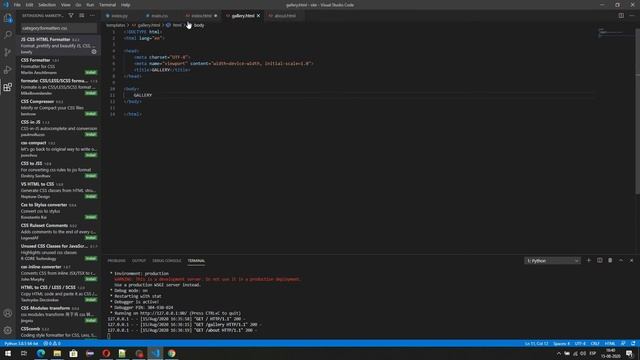Install the CSS Formatter extension
640x360 pixels.
[x=91, y=73]
